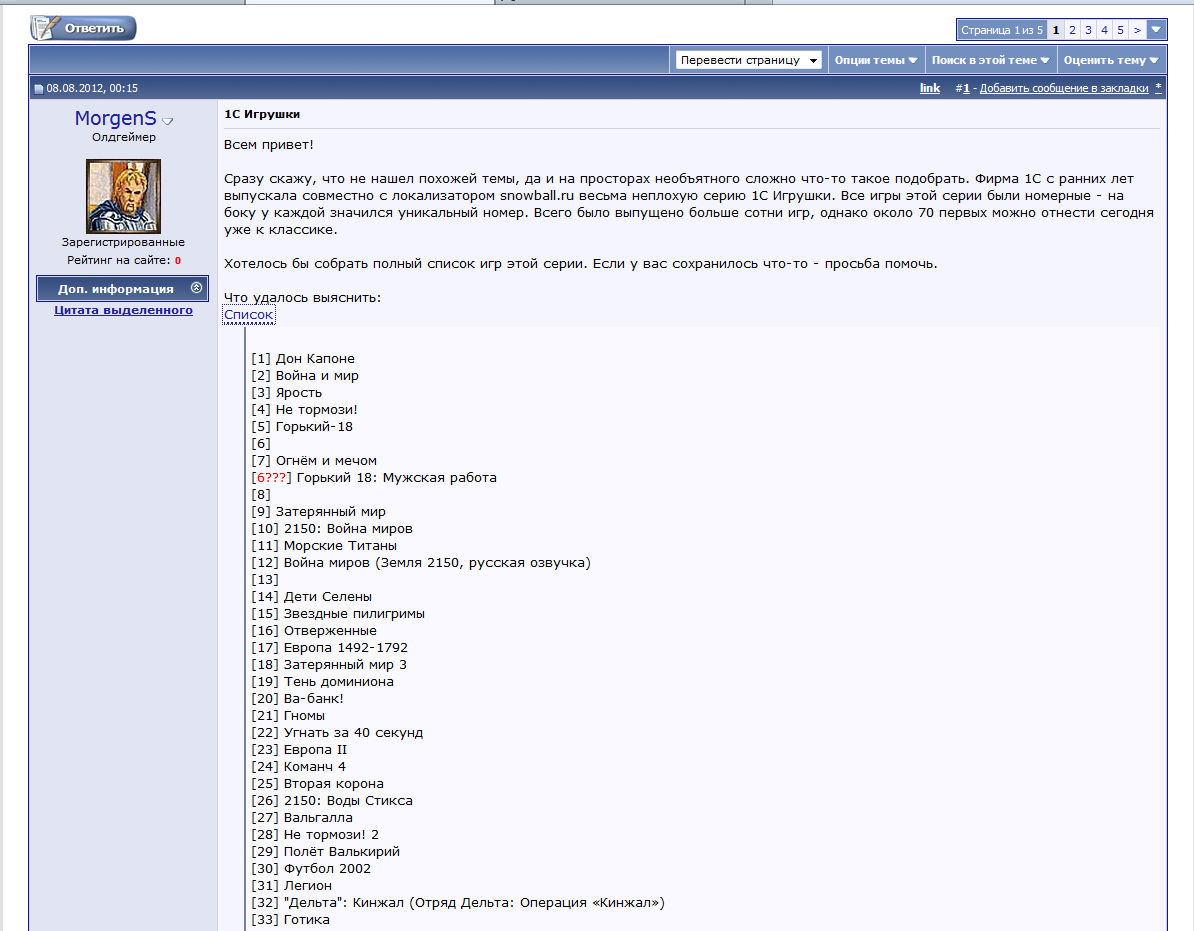Viewport: 1194px width, 931px height.
Task: Open page 2 of the thread
Action: coord(1072,30)
